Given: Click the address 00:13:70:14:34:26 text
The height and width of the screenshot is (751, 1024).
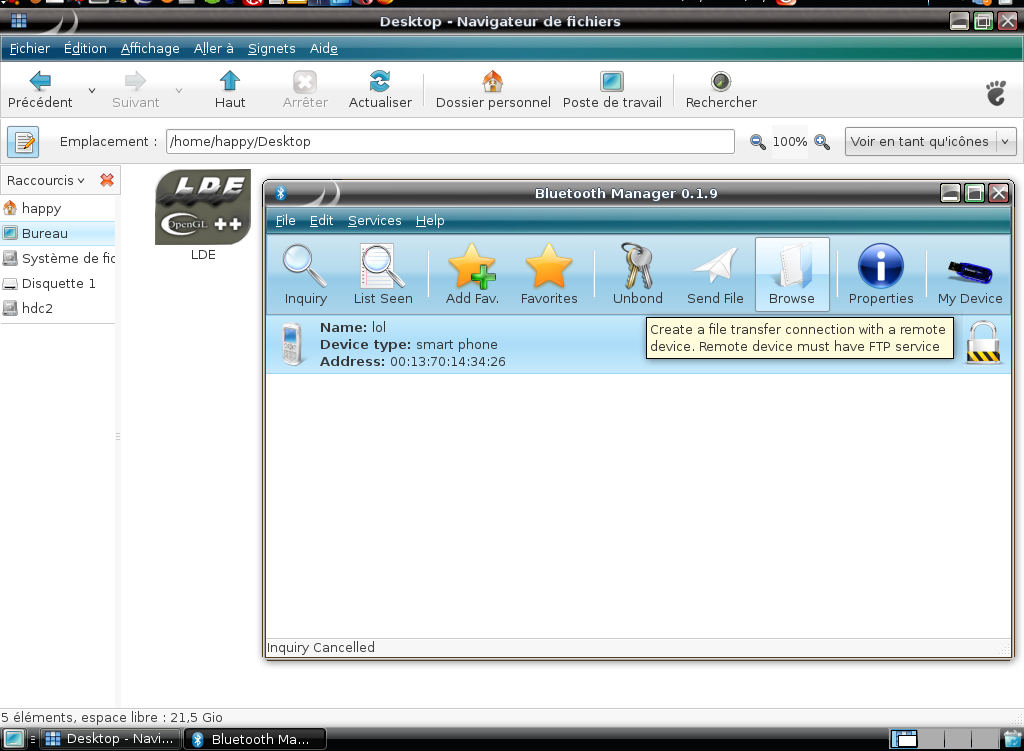Looking at the screenshot, I should tap(448, 362).
